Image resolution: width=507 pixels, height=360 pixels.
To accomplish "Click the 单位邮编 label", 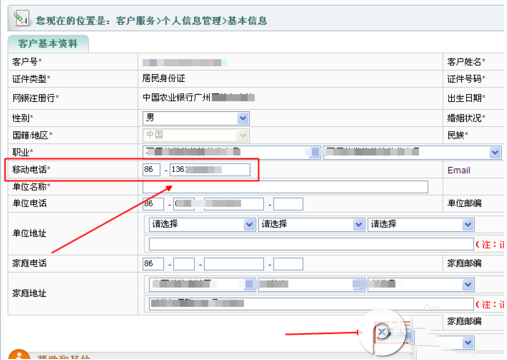I will [464, 203].
